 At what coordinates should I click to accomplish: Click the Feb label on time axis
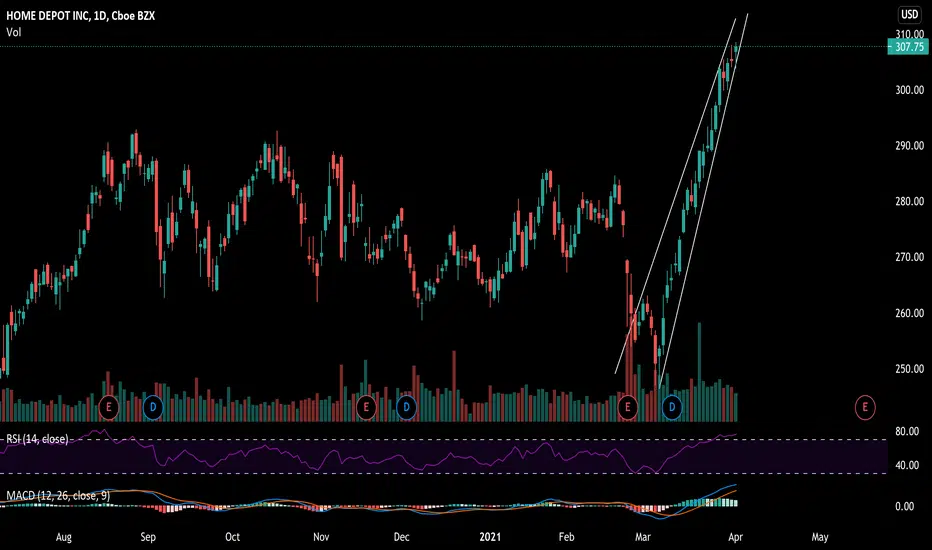566,537
